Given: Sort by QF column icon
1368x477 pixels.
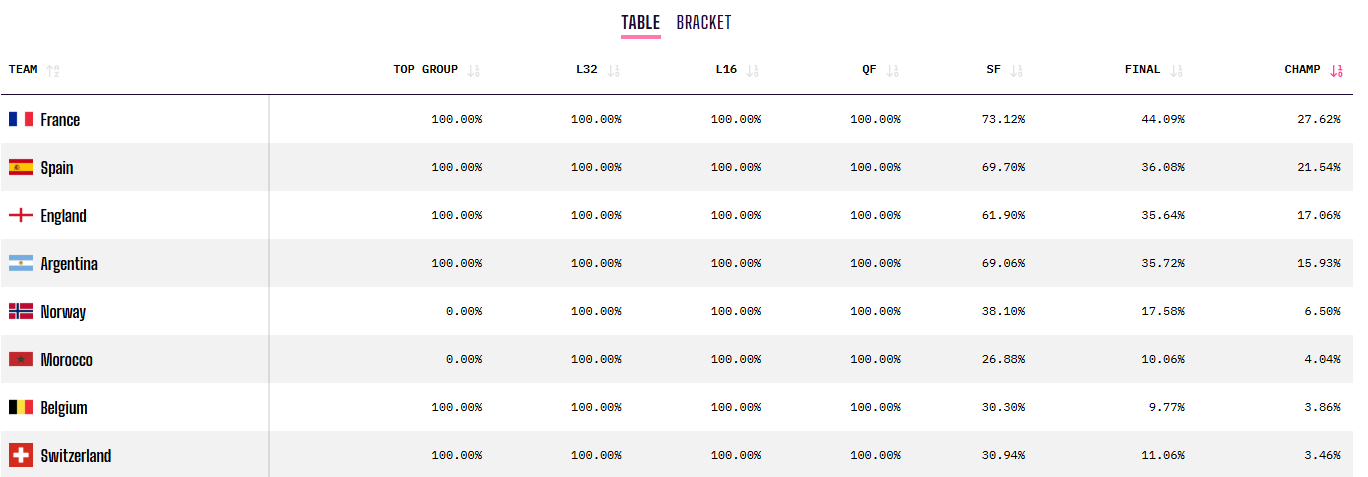Looking at the screenshot, I should pos(893,70).
